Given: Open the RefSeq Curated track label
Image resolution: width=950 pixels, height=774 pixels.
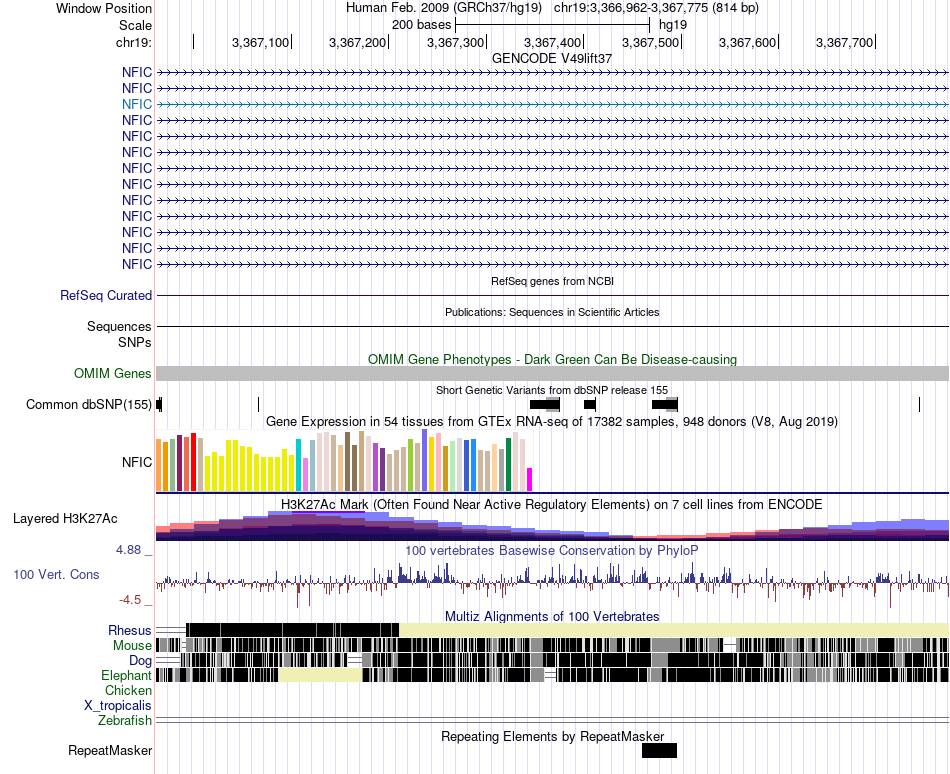Looking at the screenshot, I should tap(105, 296).
